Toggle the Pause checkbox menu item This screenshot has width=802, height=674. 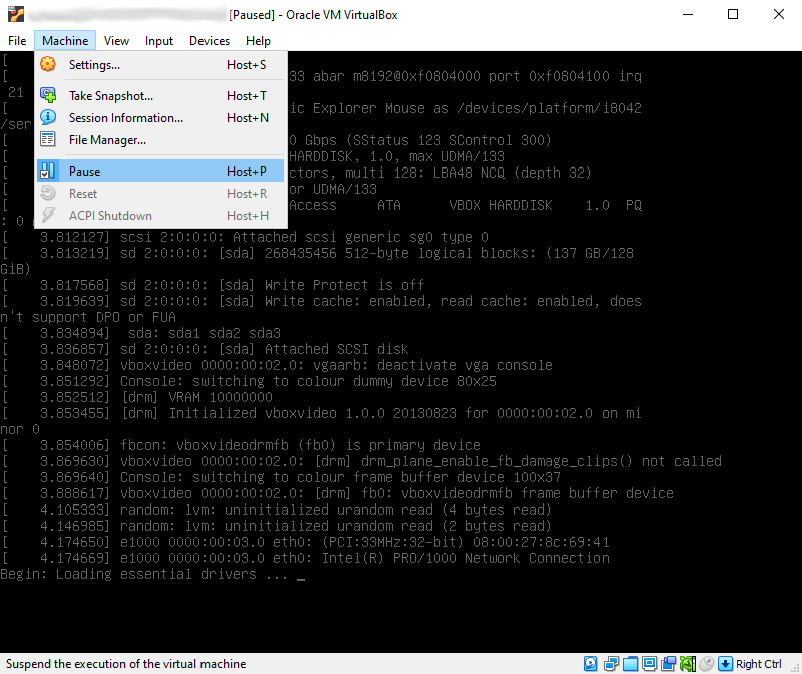(160, 171)
